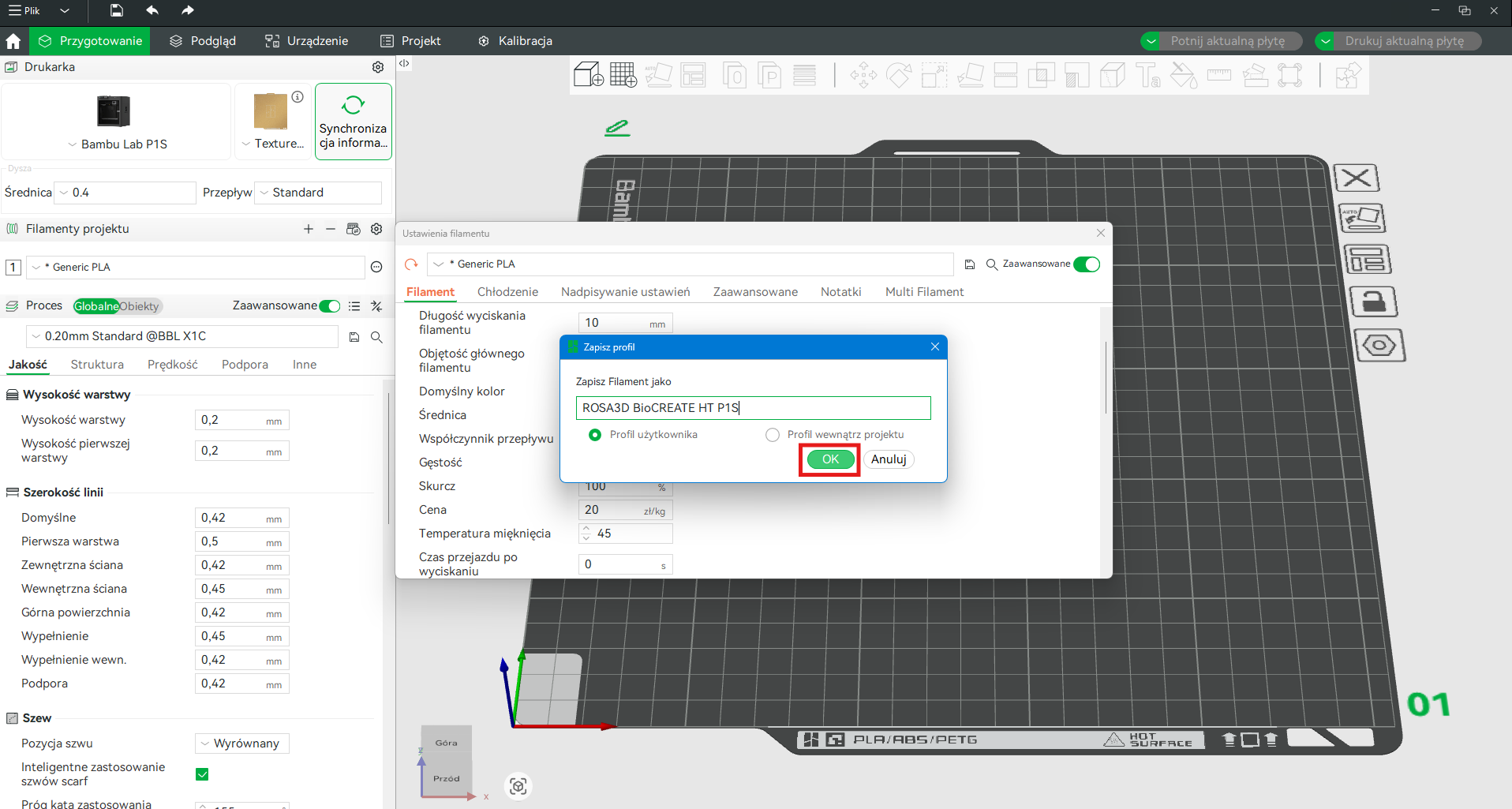Click the save icon in title bar
The width and height of the screenshot is (1512, 809).
(x=117, y=10)
